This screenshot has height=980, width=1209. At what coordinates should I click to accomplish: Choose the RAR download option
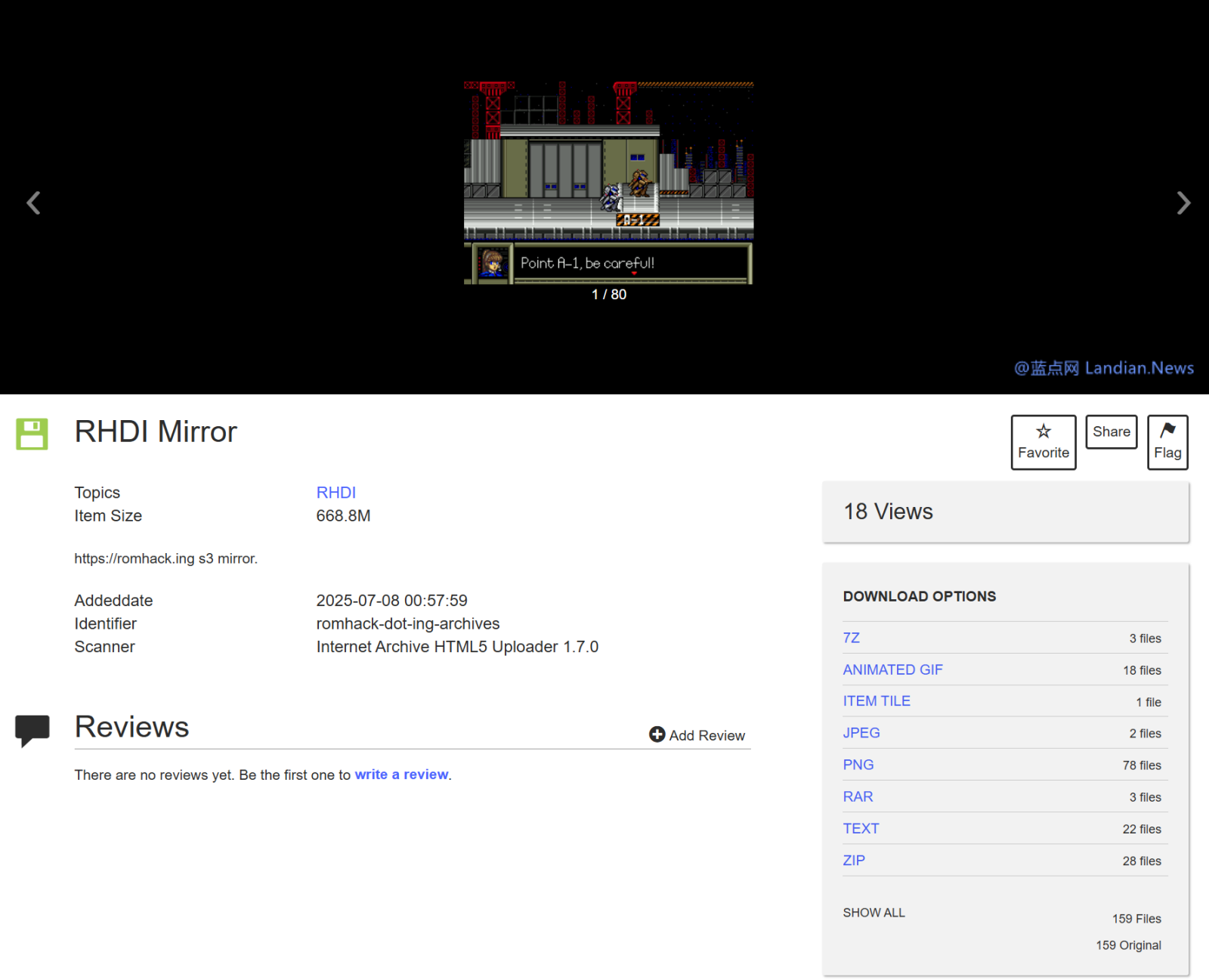(x=858, y=796)
